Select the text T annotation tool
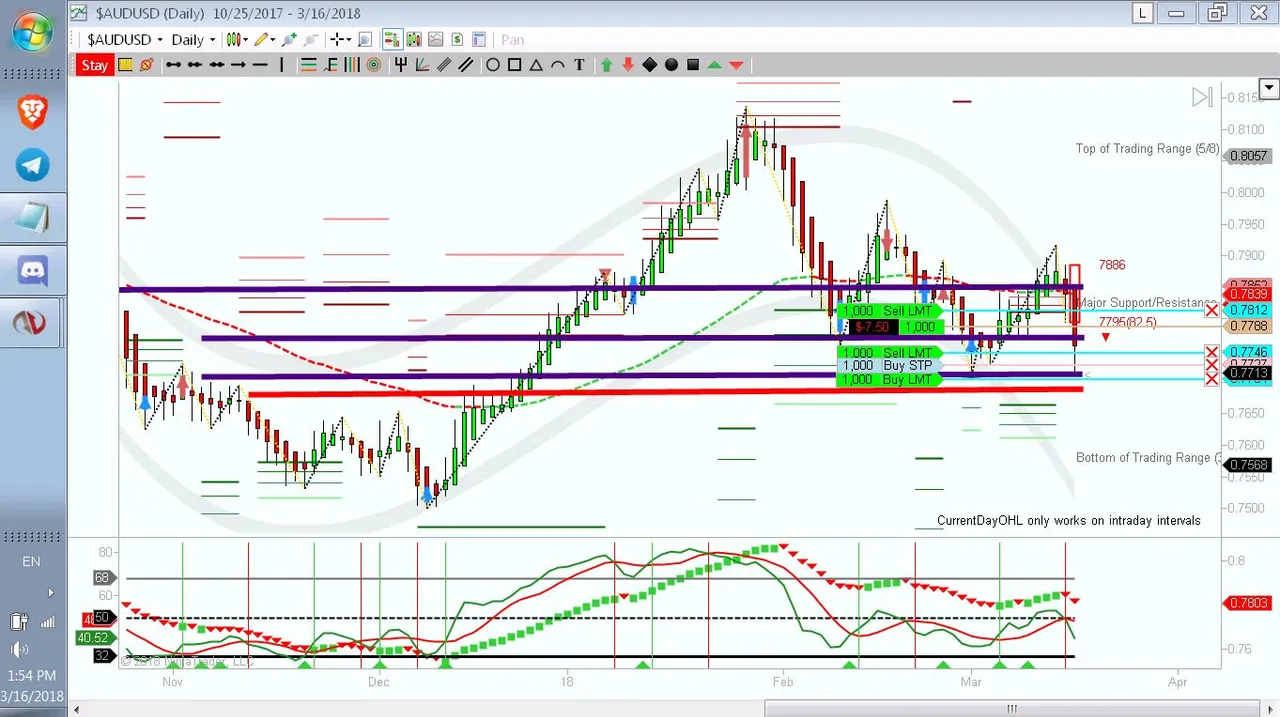This screenshot has height=717, width=1280. (580, 65)
